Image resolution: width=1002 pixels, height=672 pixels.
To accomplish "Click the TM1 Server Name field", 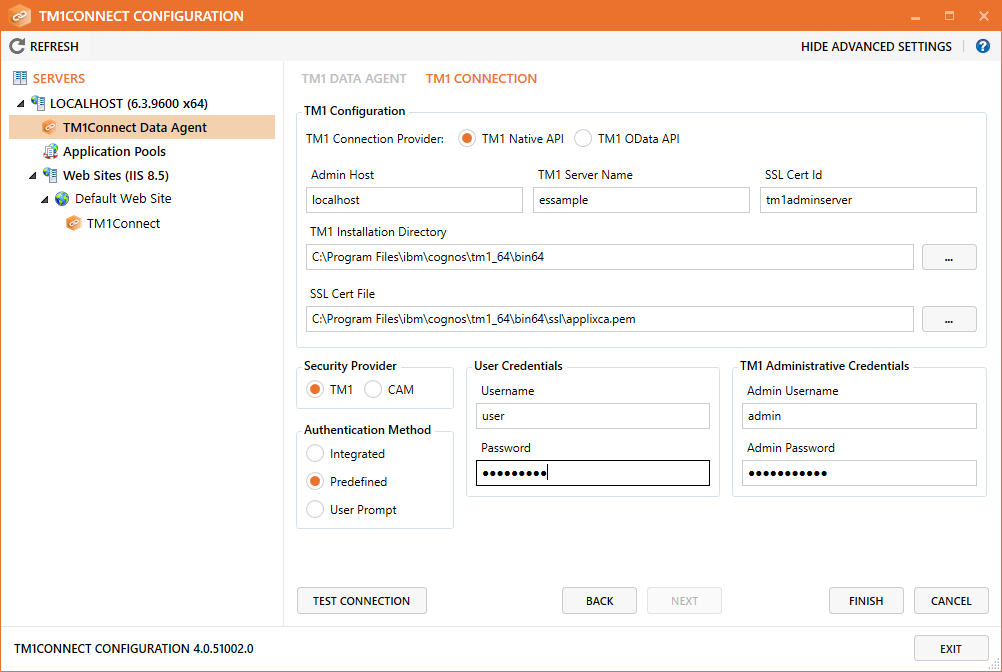I will click(x=641, y=200).
